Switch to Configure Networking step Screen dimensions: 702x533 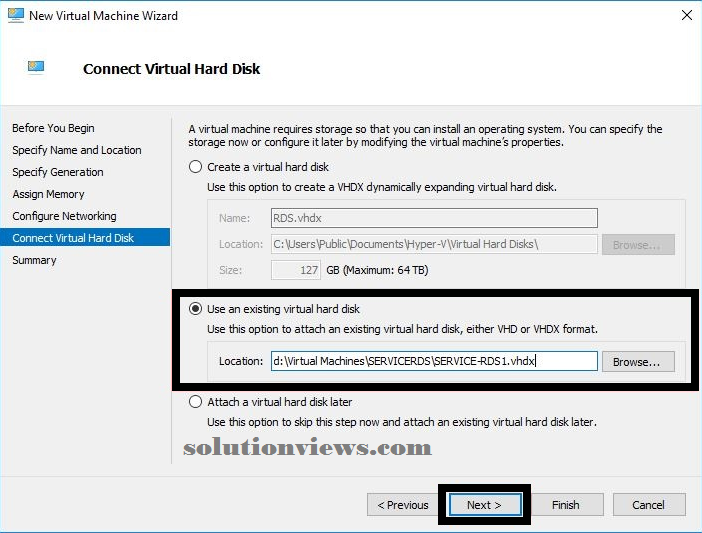tap(64, 216)
